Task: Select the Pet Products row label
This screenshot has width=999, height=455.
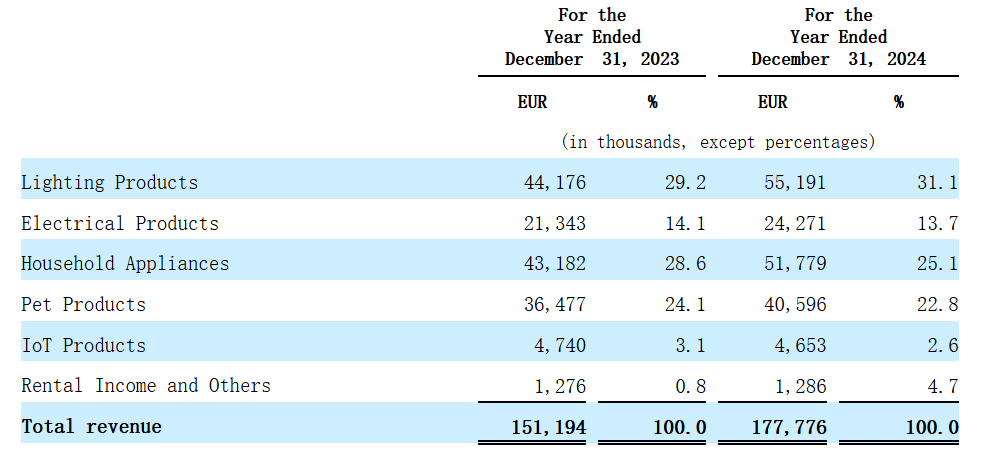Action: [83, 305]
